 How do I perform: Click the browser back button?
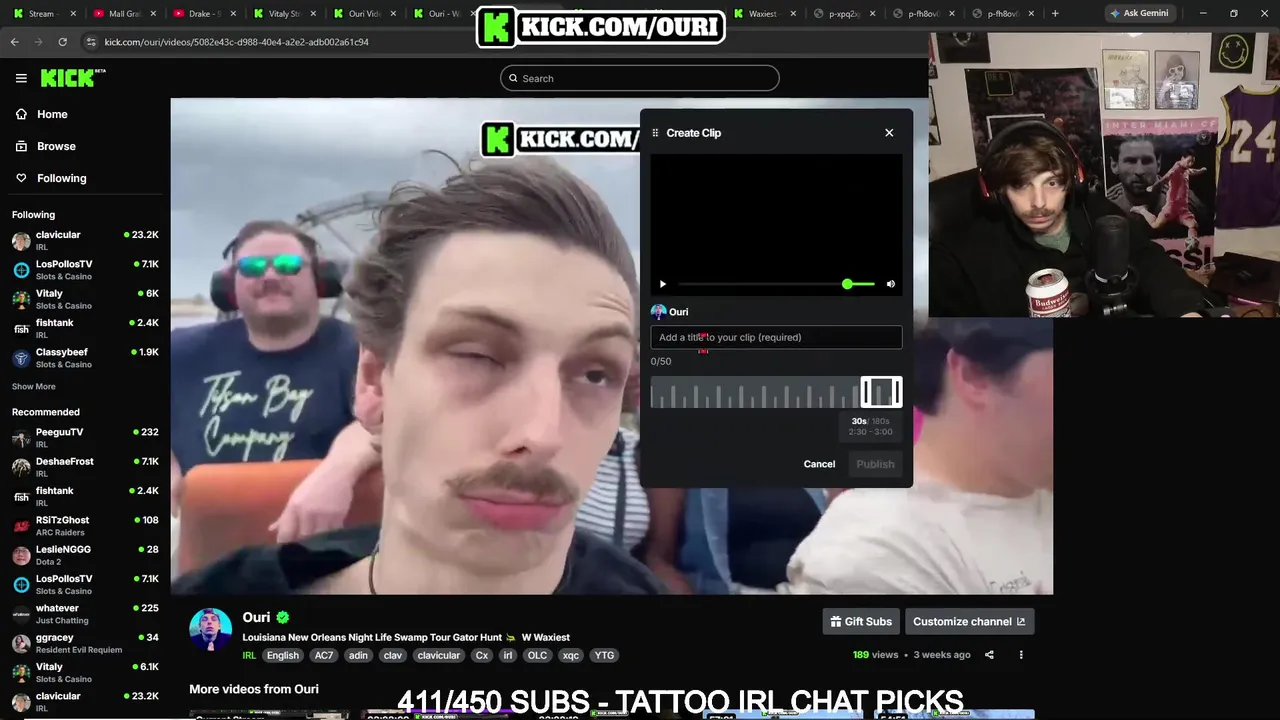tap(14, 42)
